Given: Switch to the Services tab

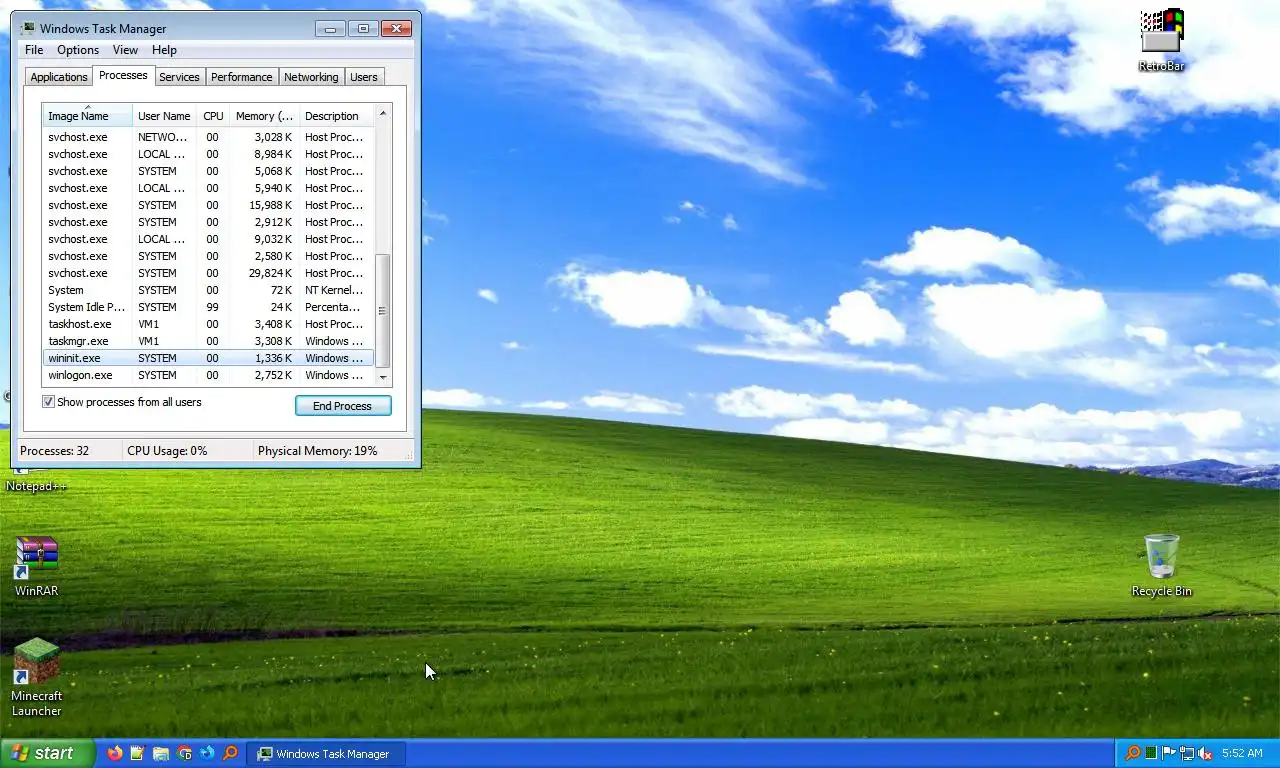Looking at the screenshot, I should coord(179,77).
